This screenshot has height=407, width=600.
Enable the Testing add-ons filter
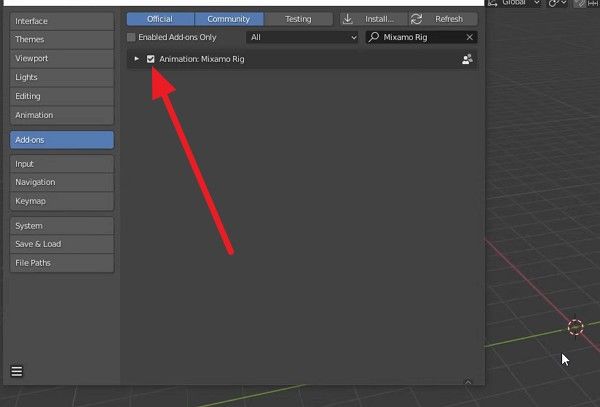[x=298, y=19]
